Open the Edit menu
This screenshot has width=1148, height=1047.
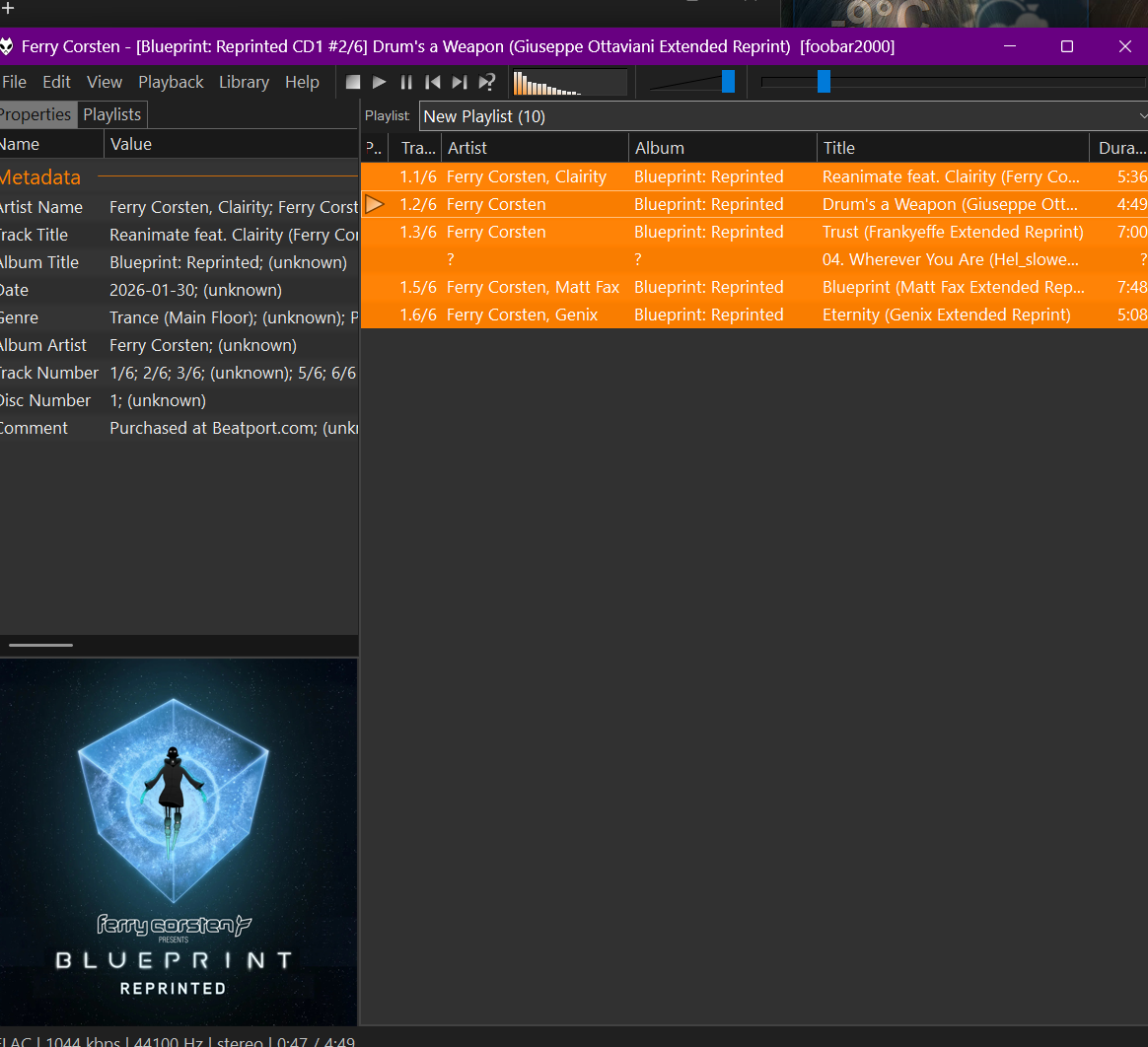point(56,82)
